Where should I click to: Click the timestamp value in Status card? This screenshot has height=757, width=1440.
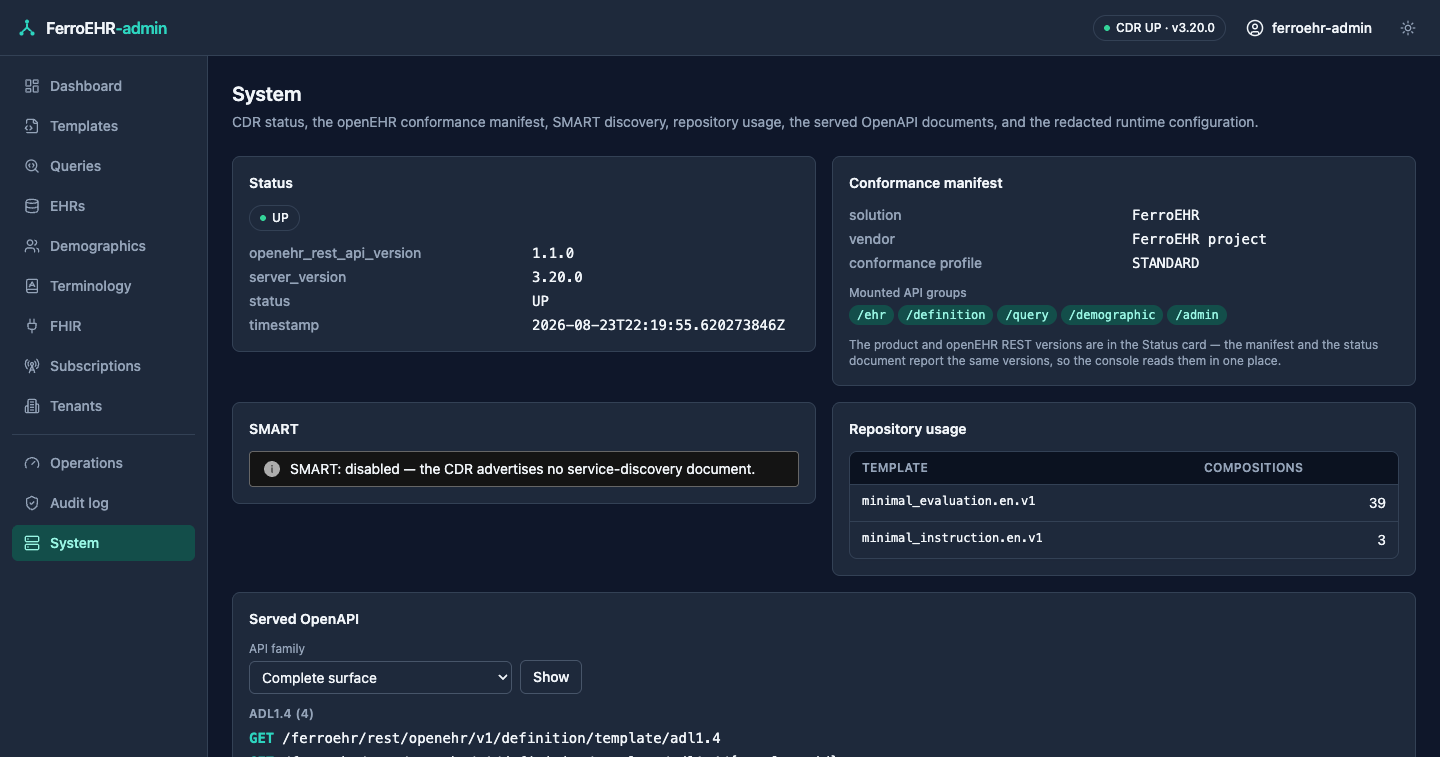pos(658,325)
